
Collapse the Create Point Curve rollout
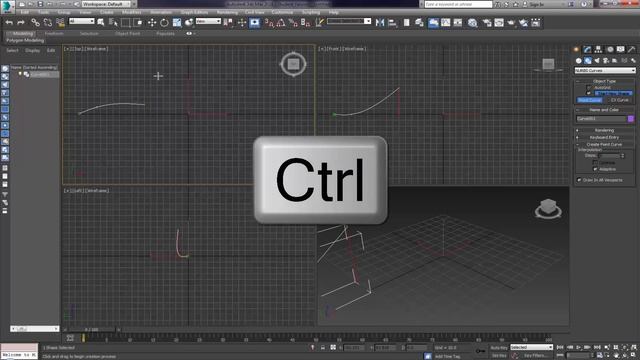pyautogui.click(x=604, y=144)
